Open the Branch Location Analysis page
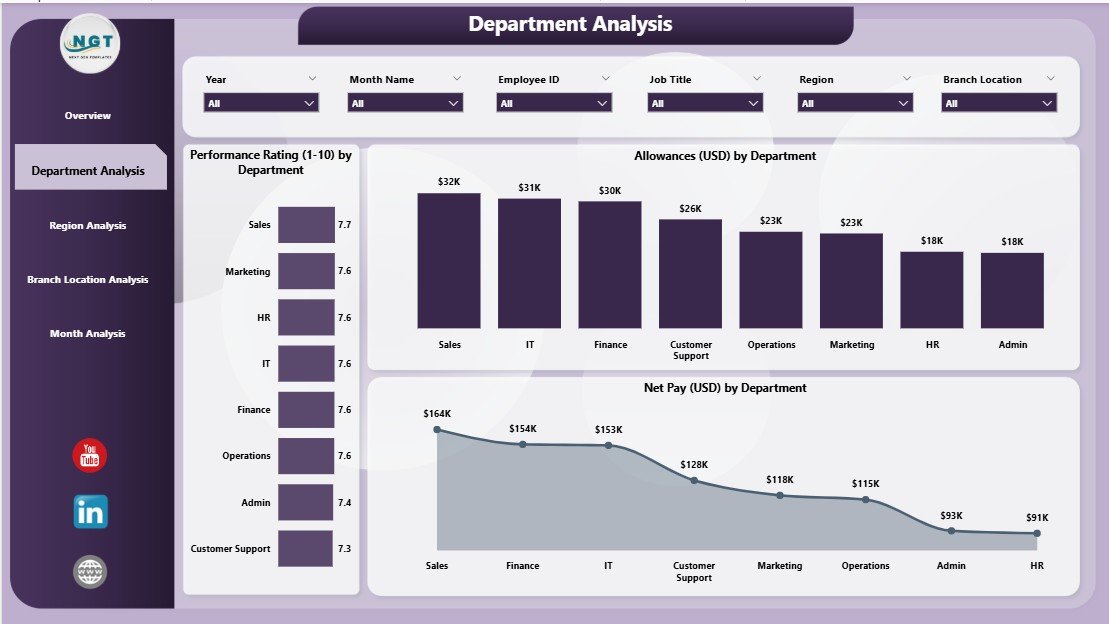1109x624 pixels. [x=87, y=279]
